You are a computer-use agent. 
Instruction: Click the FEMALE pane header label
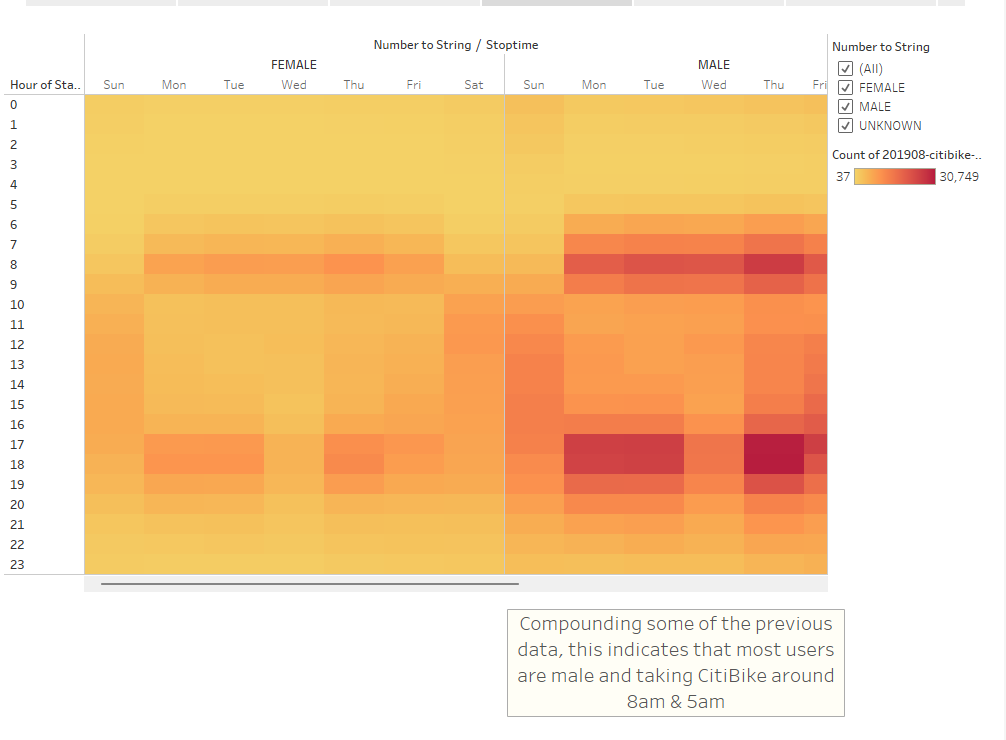[293, 64]
